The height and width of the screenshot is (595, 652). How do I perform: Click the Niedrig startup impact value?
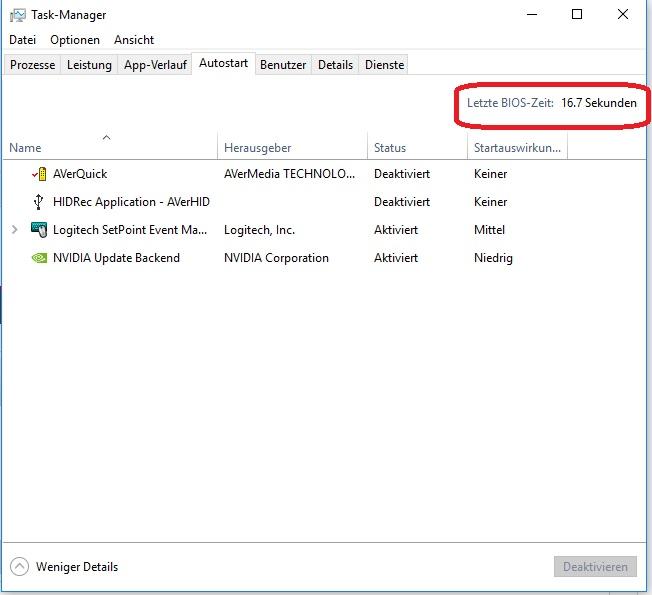click(x=493, y=258)
